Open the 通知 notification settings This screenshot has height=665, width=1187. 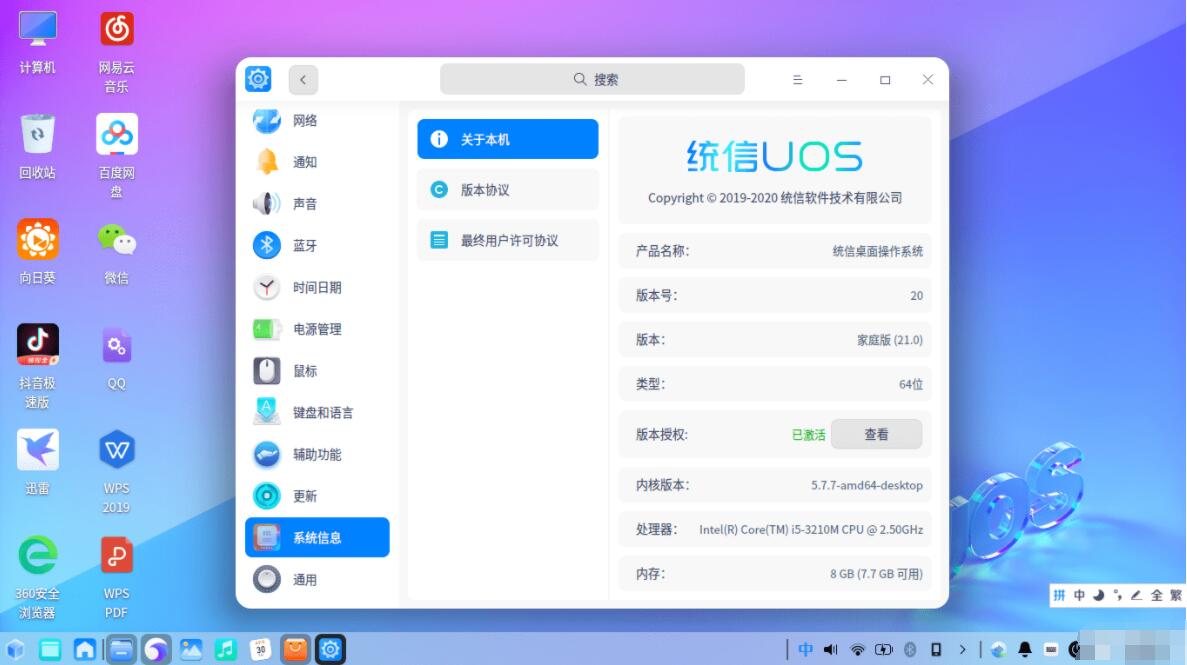tap(317, 162)
